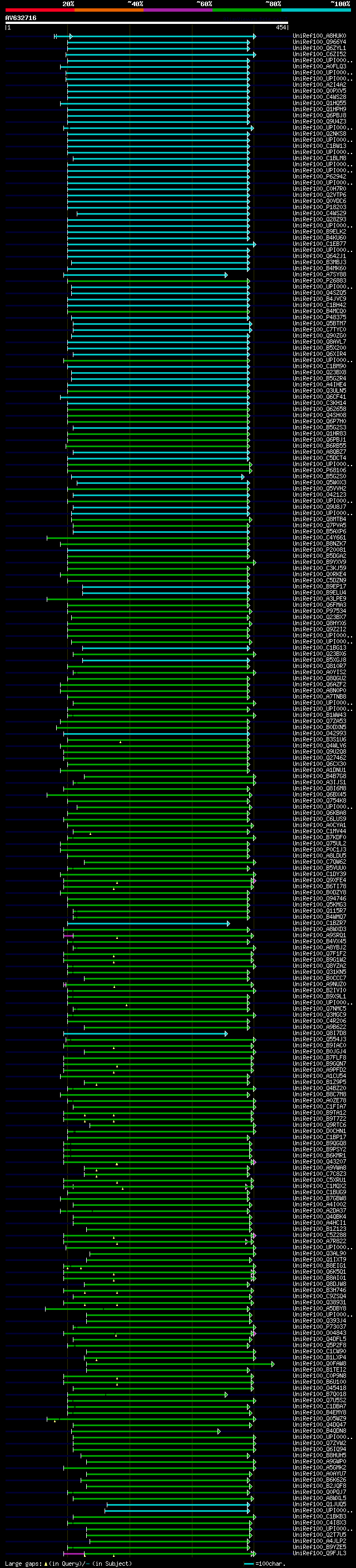
Task: Select the UniRef100_C4R206 label
Action: click(319, 1021)
